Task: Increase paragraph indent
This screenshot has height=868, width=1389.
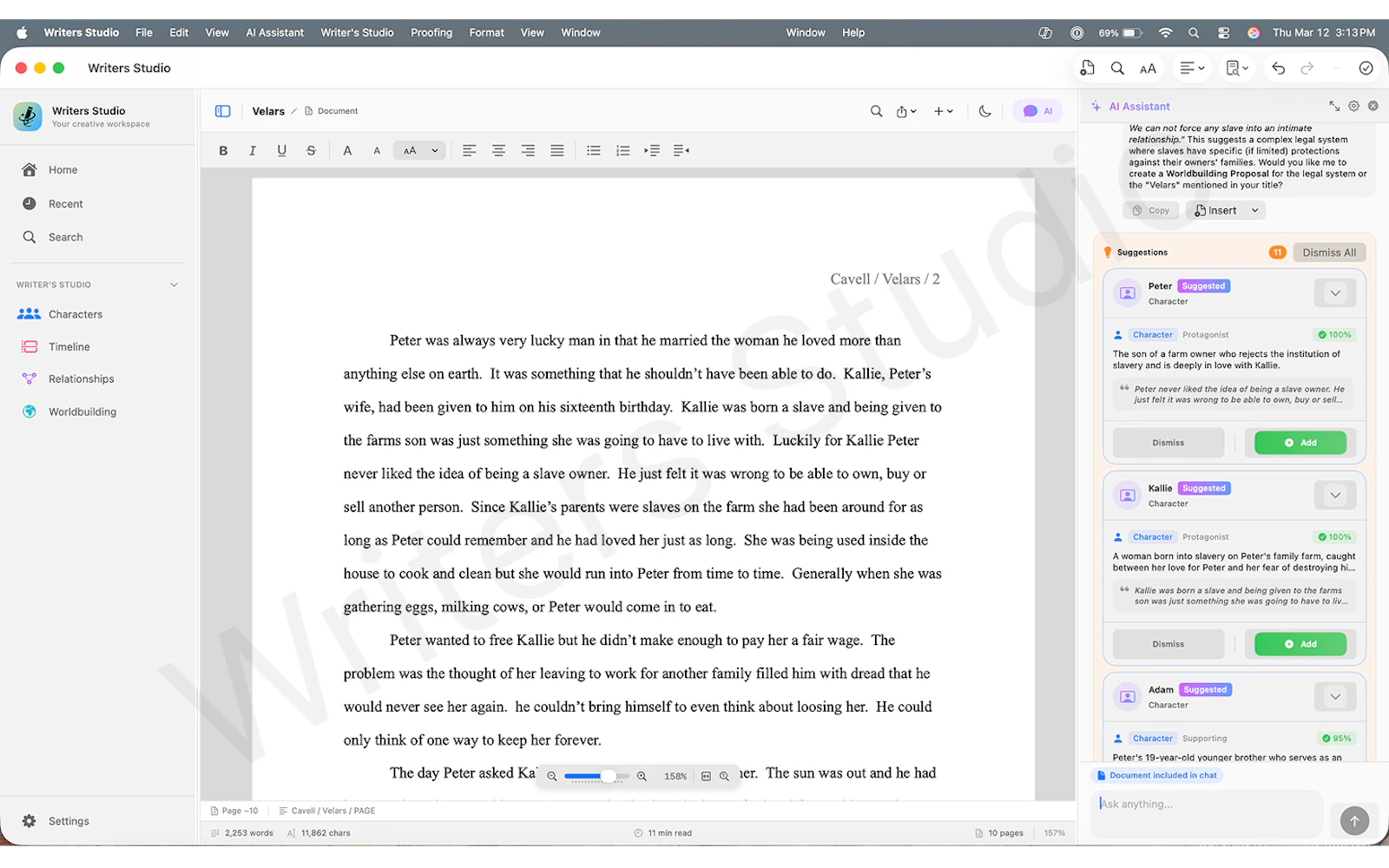Action: 652,150
